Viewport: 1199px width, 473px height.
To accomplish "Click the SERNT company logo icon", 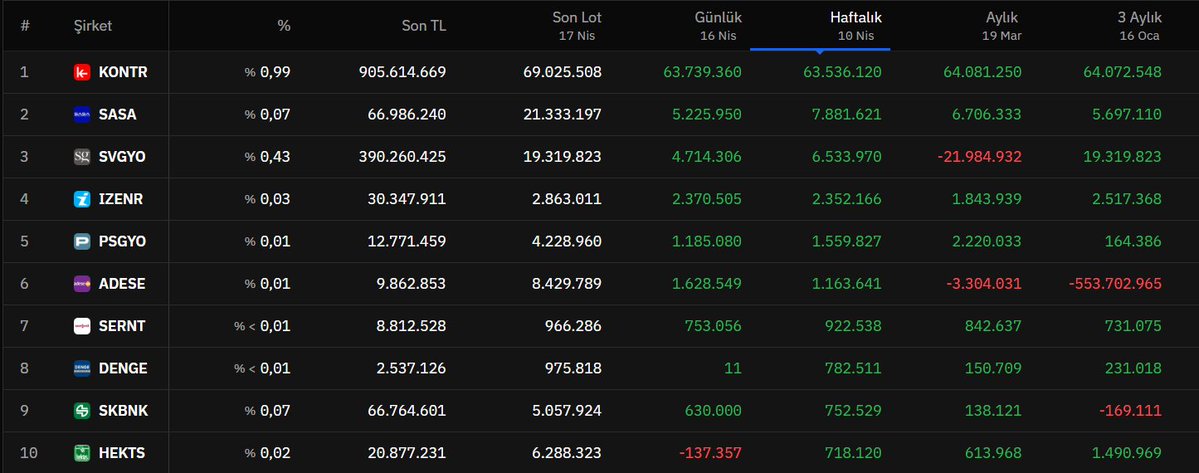I will pyautogui.click(x=82, y=326).
